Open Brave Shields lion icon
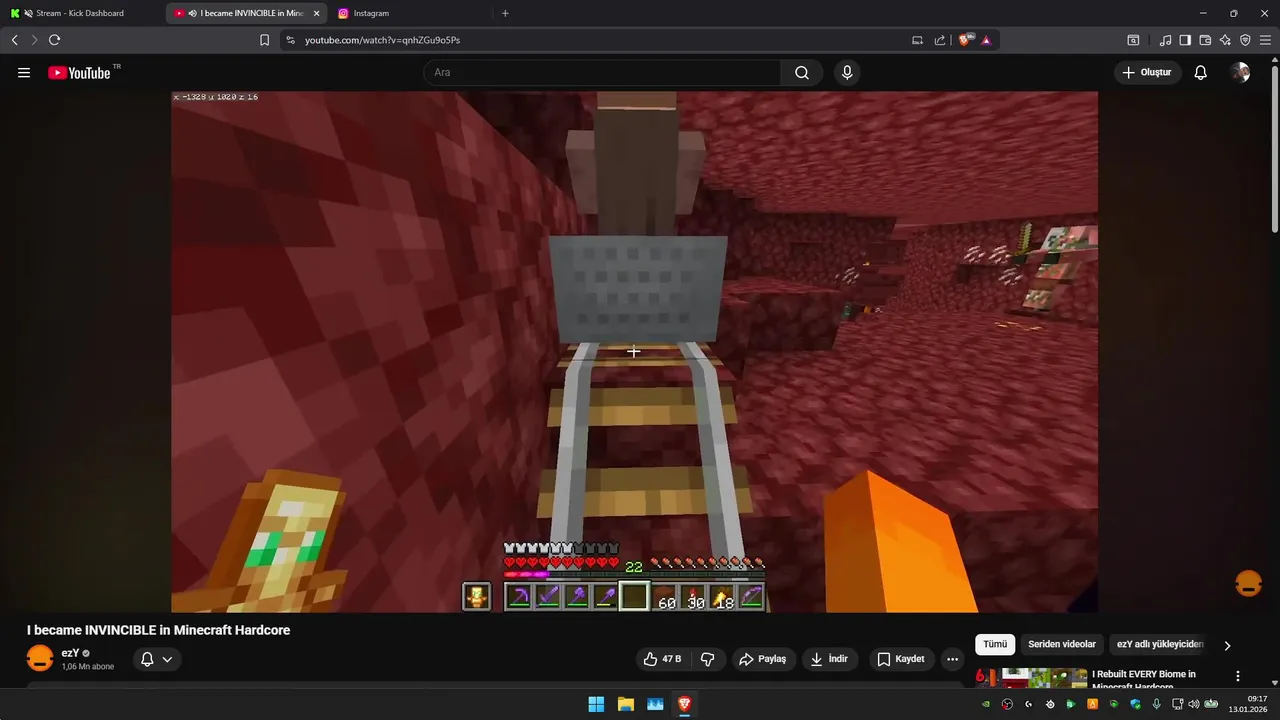This screenshot has height=720, width=1280. [964, 40]
